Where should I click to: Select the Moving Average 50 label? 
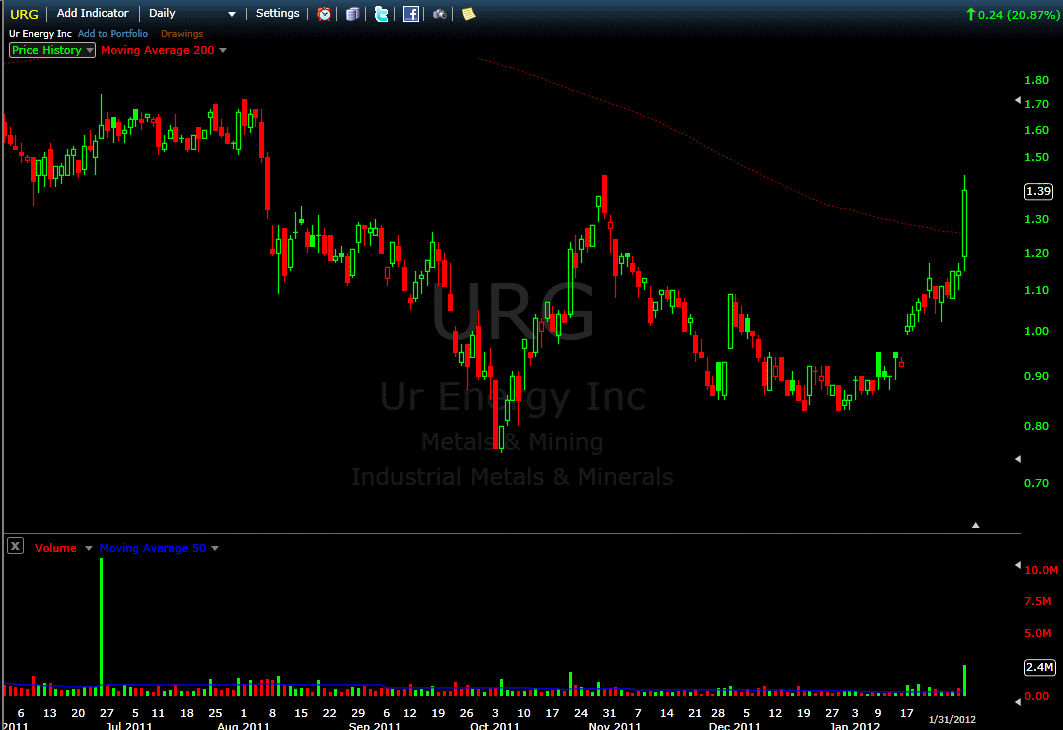(153, 548)
